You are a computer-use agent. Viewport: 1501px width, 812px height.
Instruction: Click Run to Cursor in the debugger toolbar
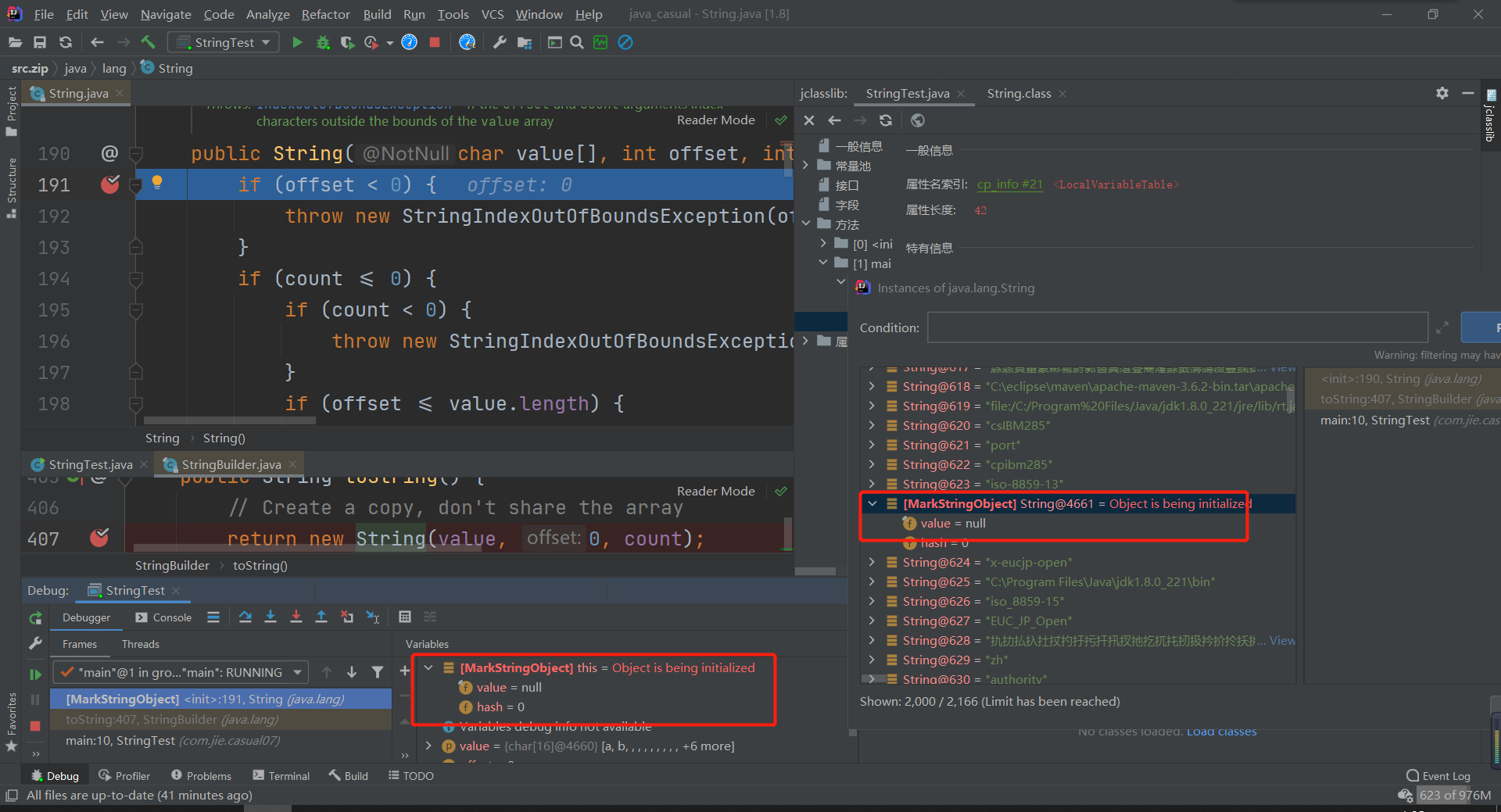[x=373, y=617]
